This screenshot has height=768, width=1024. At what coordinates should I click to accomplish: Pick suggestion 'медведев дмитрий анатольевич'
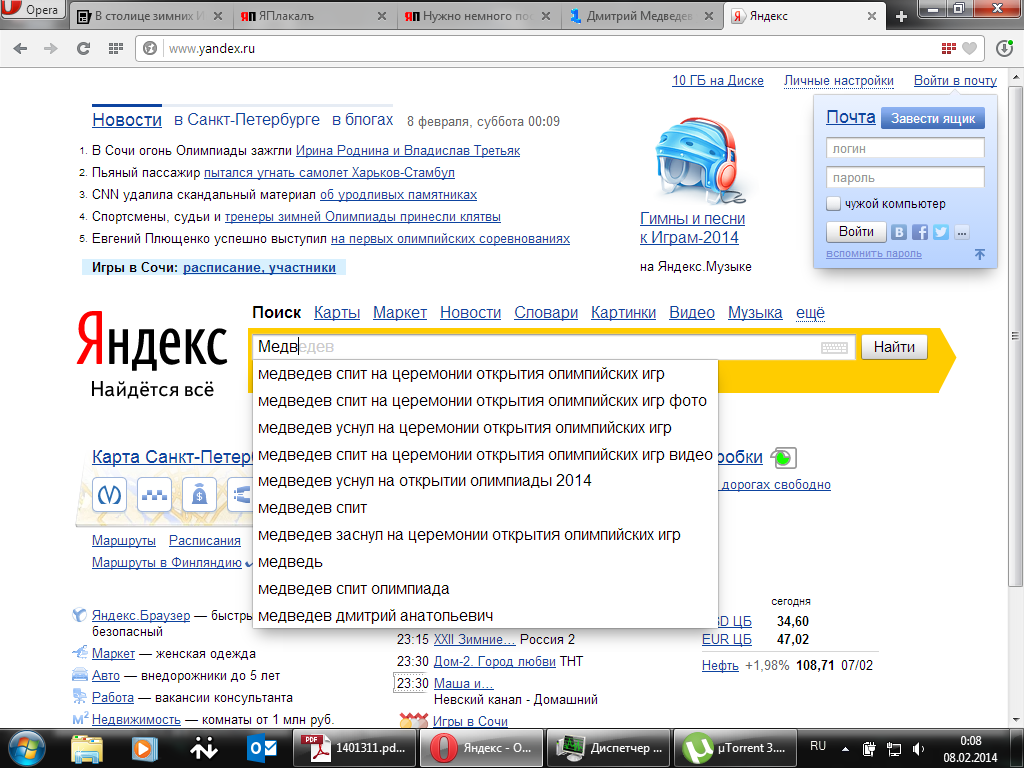click(x=375, y=615)
